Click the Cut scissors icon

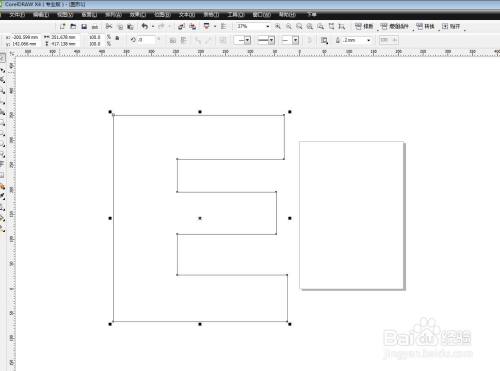coord(109,26)
